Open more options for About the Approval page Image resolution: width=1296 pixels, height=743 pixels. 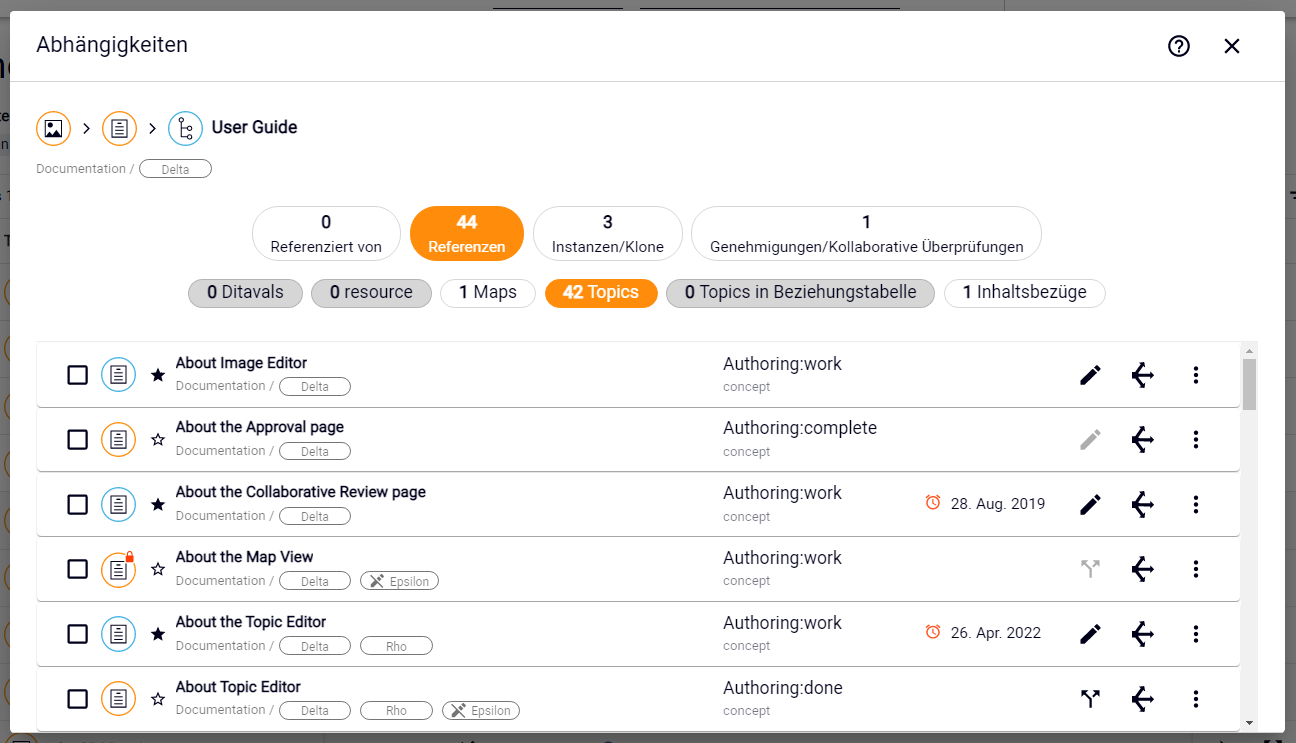click(1196, 440)
